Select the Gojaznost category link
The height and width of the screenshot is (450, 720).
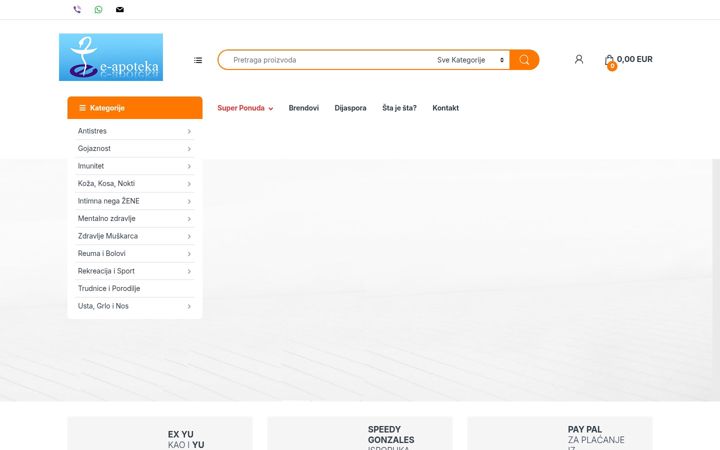click(x=94, y=148)
